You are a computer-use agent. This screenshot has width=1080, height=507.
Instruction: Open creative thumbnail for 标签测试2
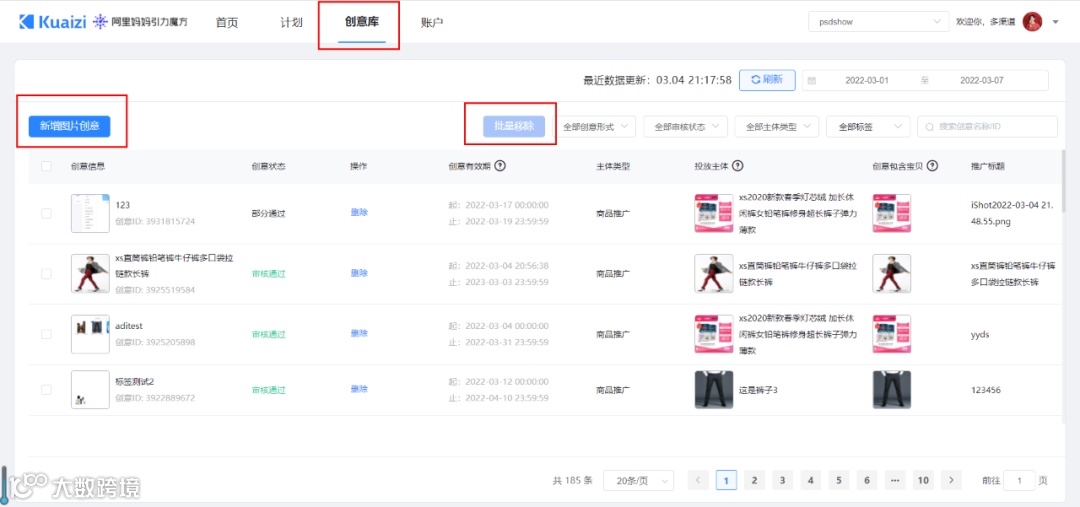[90, 390]
